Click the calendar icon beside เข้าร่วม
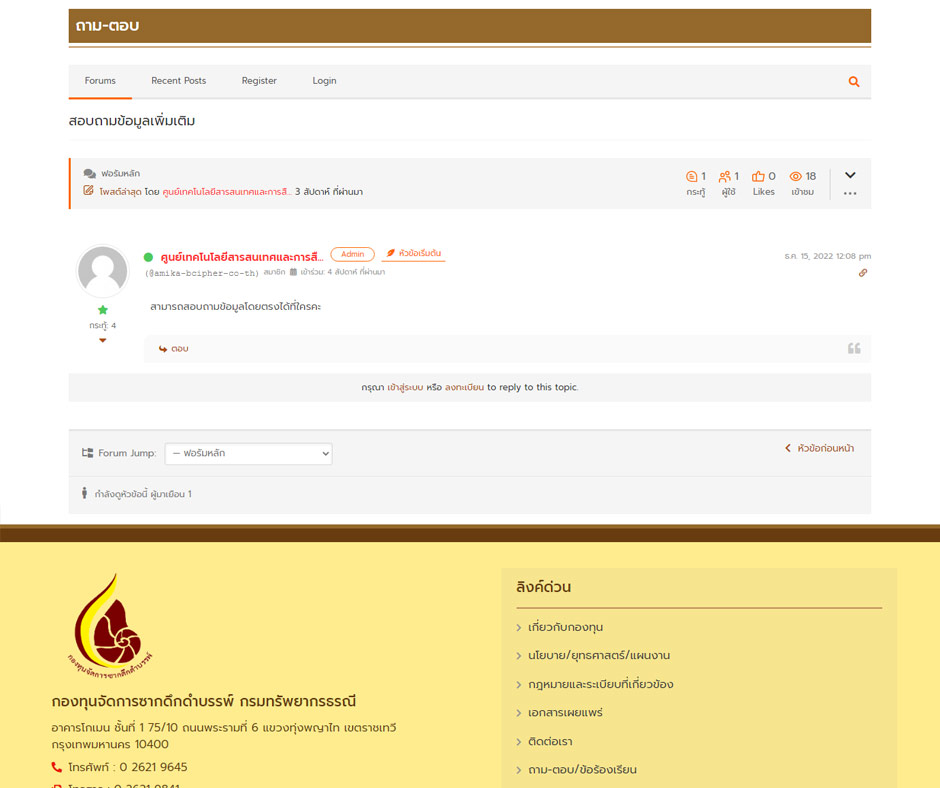This screenshot has height=788, width=940. (x=293, y=272)
